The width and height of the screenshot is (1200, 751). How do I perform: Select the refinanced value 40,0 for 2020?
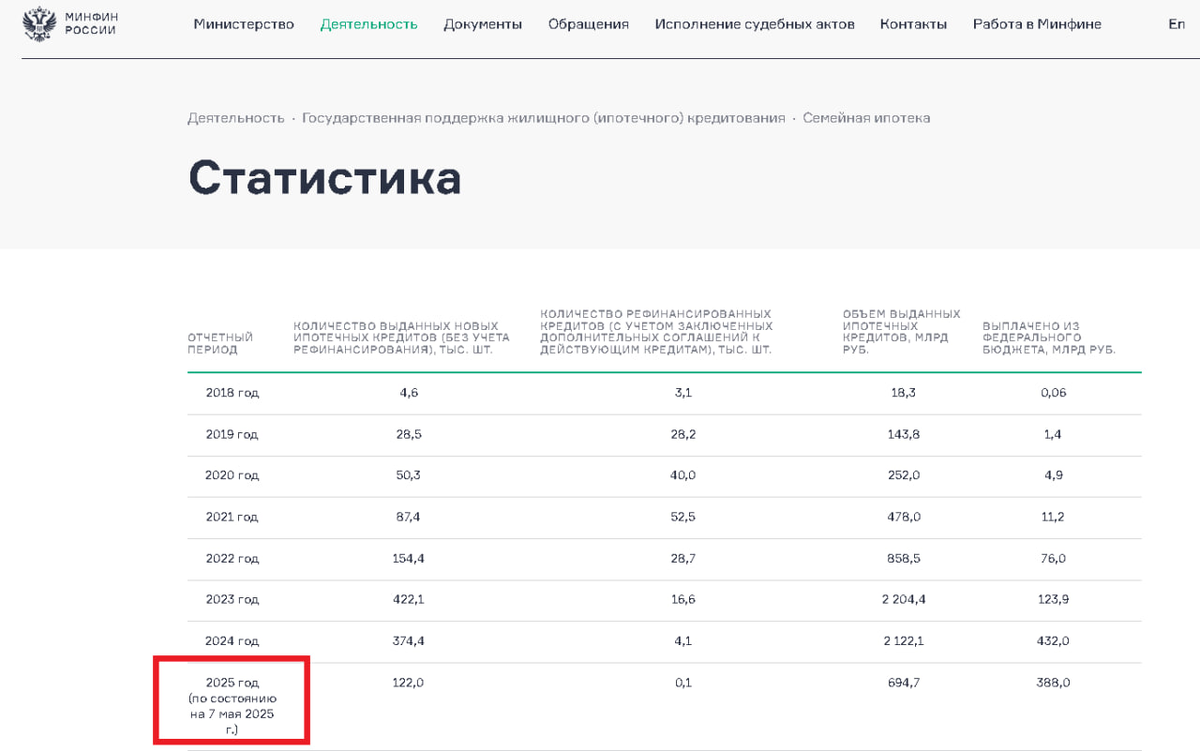[683, 475]
